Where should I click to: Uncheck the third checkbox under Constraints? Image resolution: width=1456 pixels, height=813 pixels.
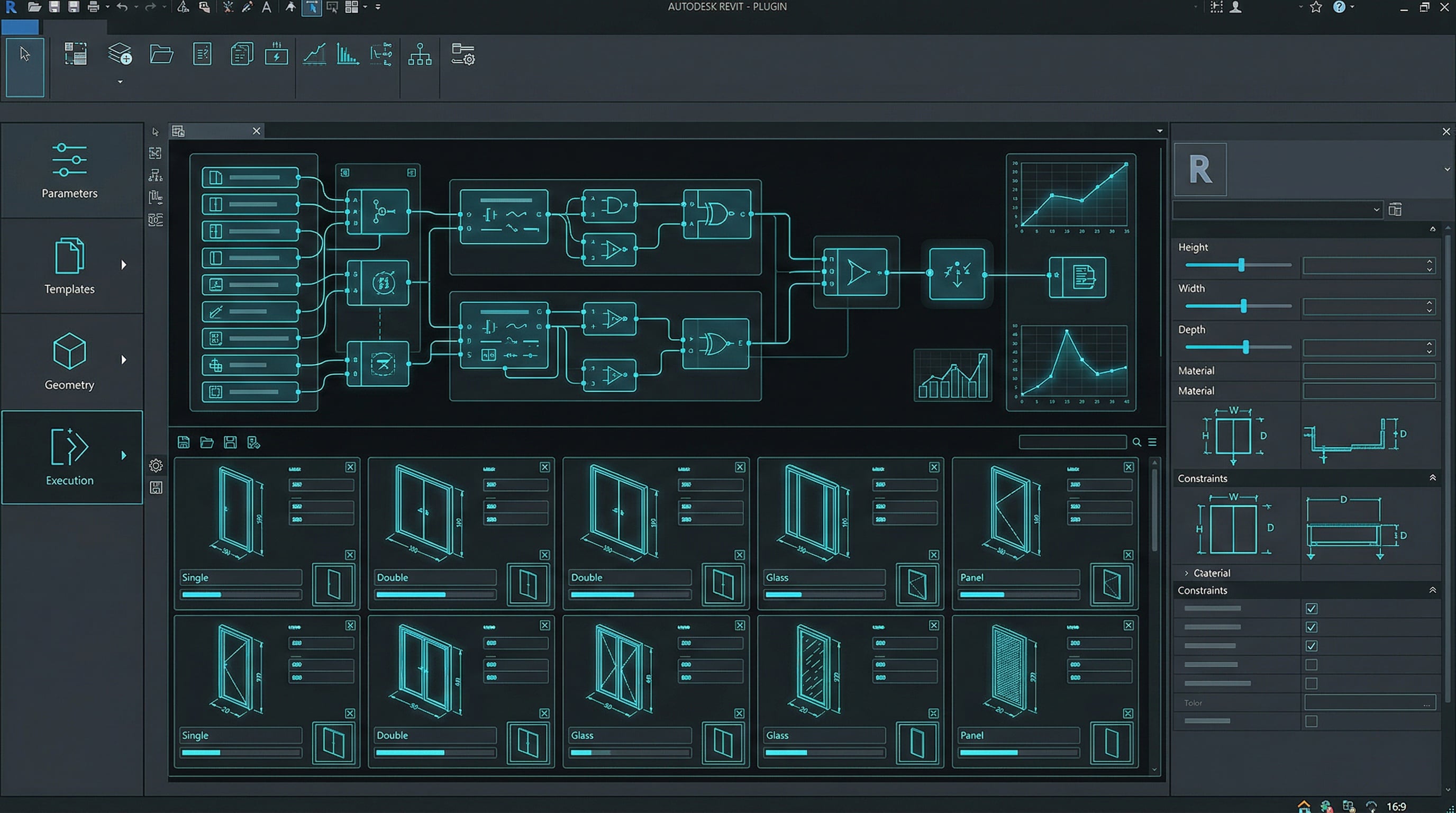[x=1313, y=645]
